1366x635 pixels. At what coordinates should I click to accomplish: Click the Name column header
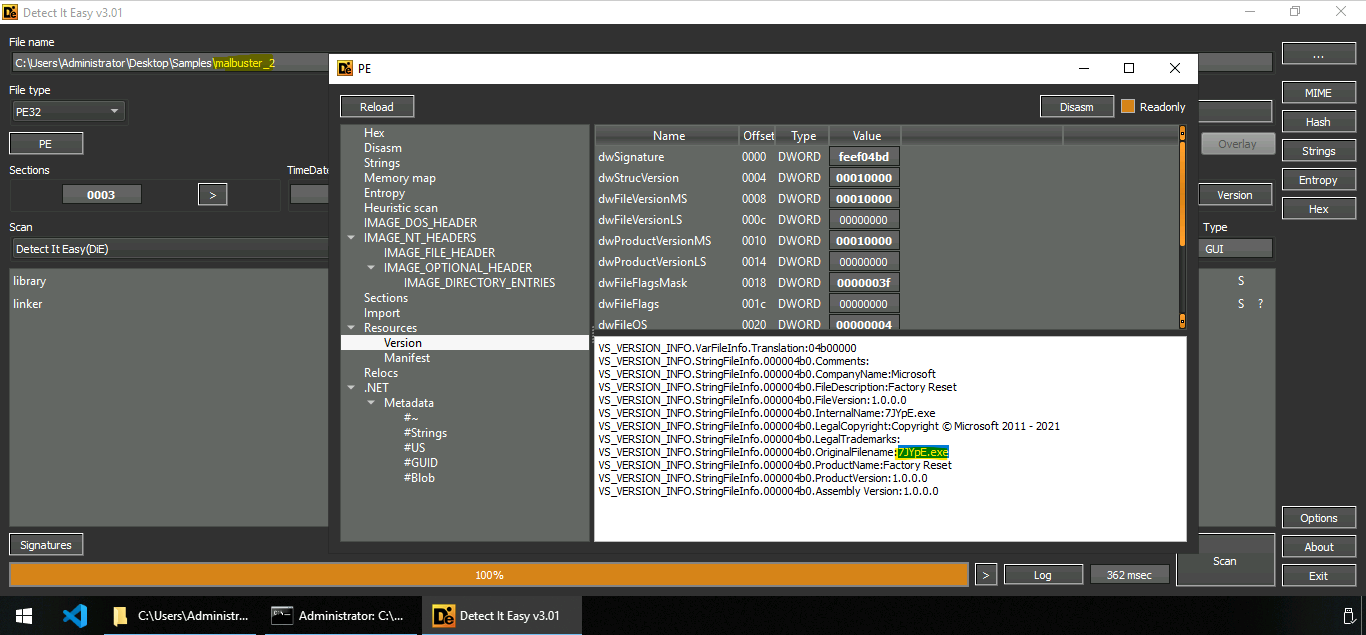[668, 136]
